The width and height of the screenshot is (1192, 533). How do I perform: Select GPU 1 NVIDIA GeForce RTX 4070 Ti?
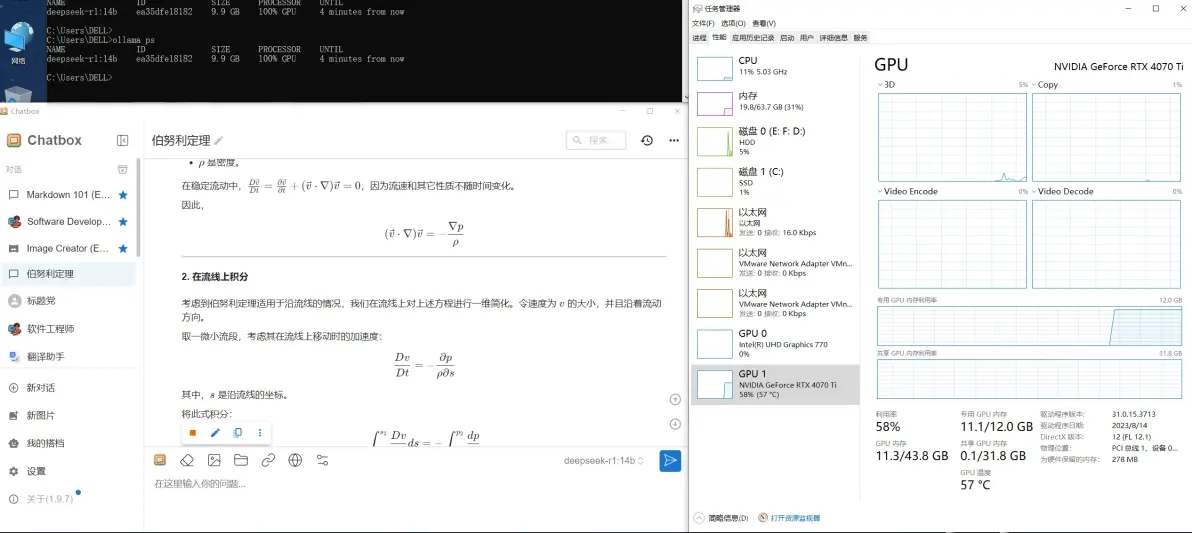click(775, 384)
